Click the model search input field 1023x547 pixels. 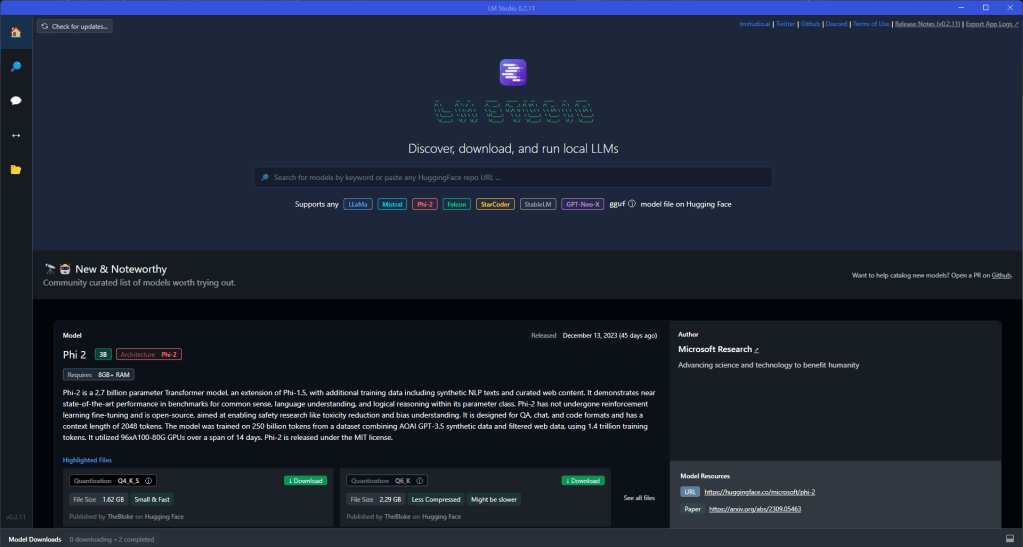click(512, 177)
